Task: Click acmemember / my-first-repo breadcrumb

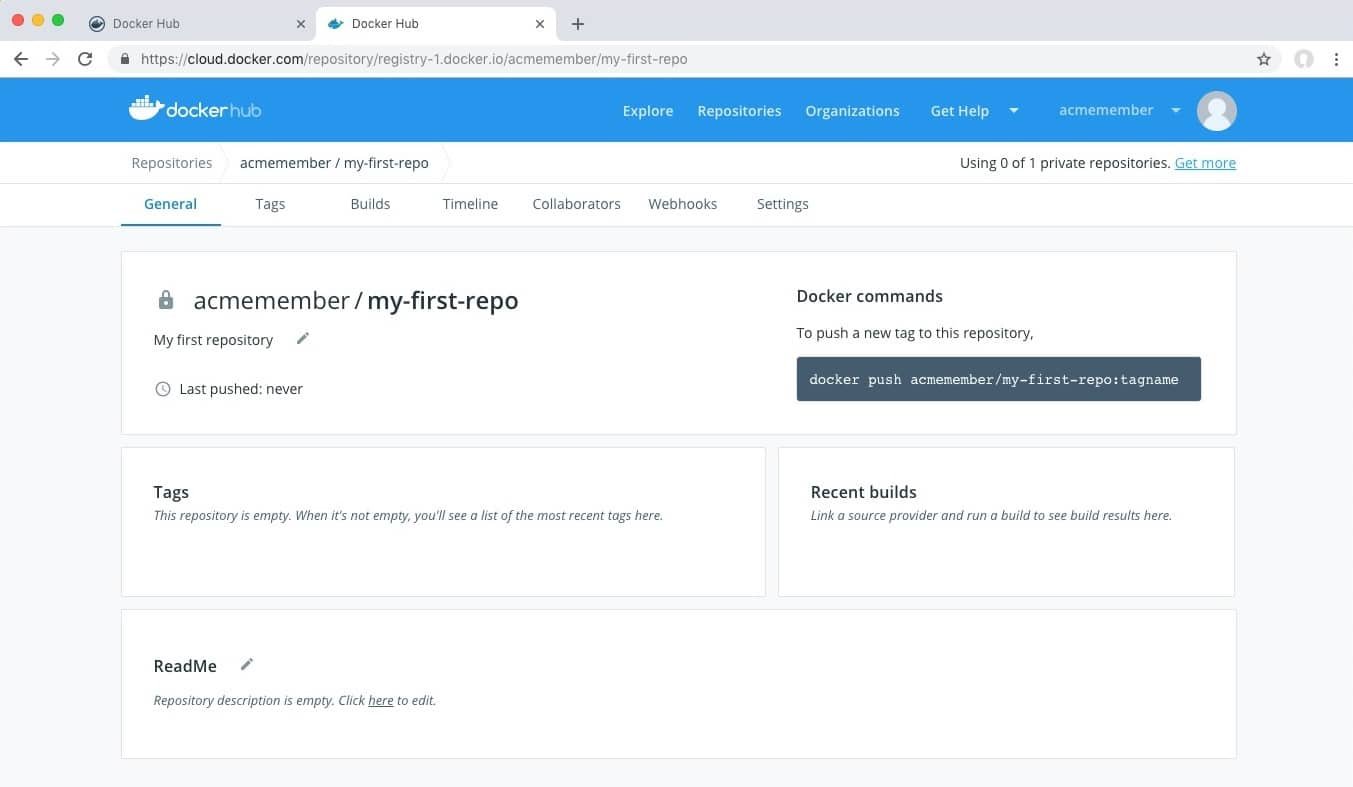Action: [x=334, y=163]
